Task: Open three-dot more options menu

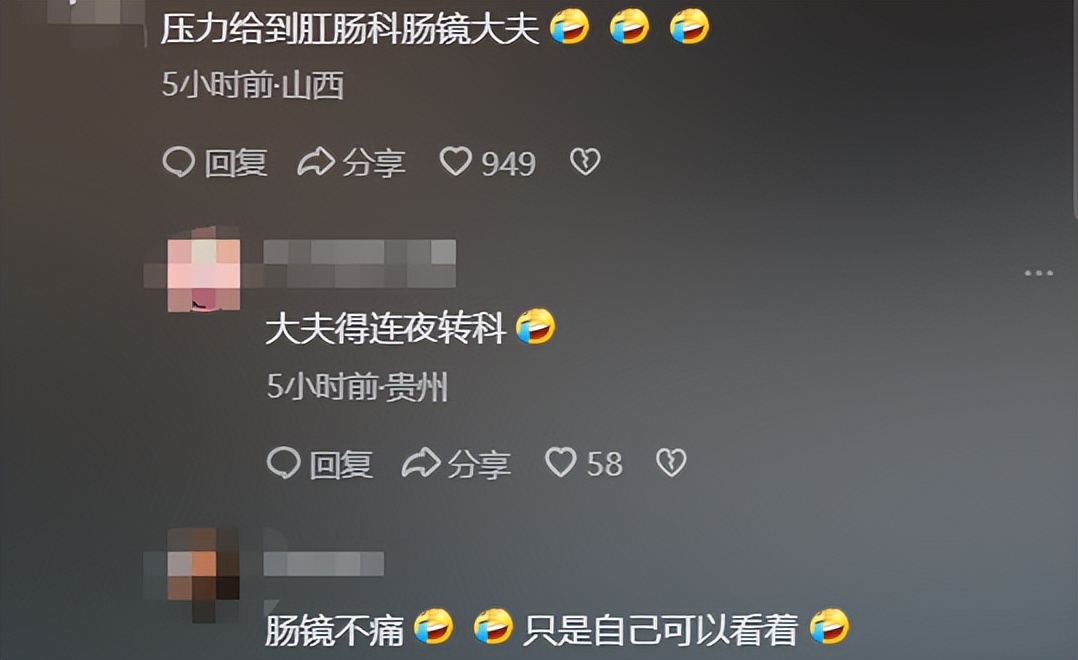Action: tap(1039, 273)
